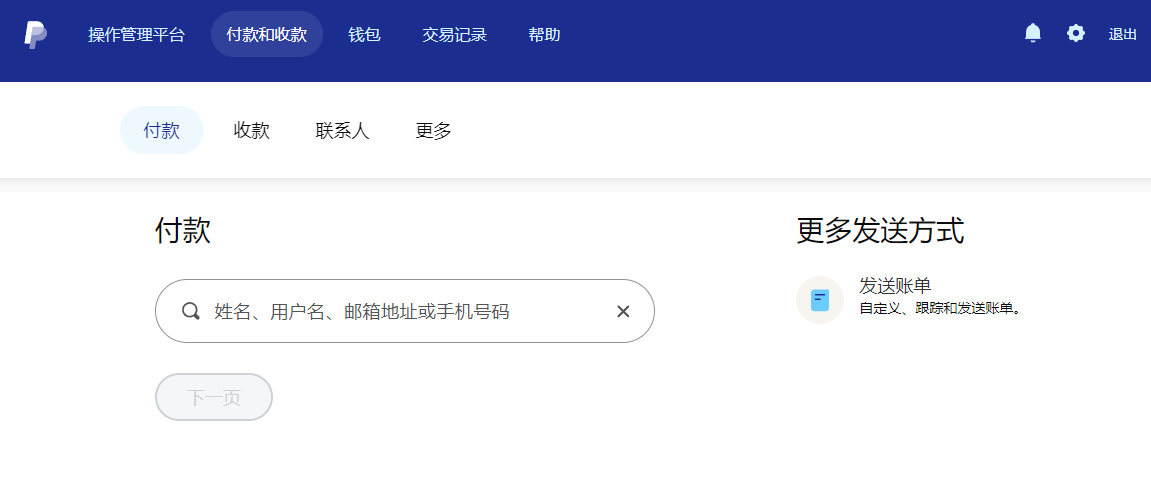Click 退出 to log out
This screenshot has width=1151, height=501.
[1122, 34]
